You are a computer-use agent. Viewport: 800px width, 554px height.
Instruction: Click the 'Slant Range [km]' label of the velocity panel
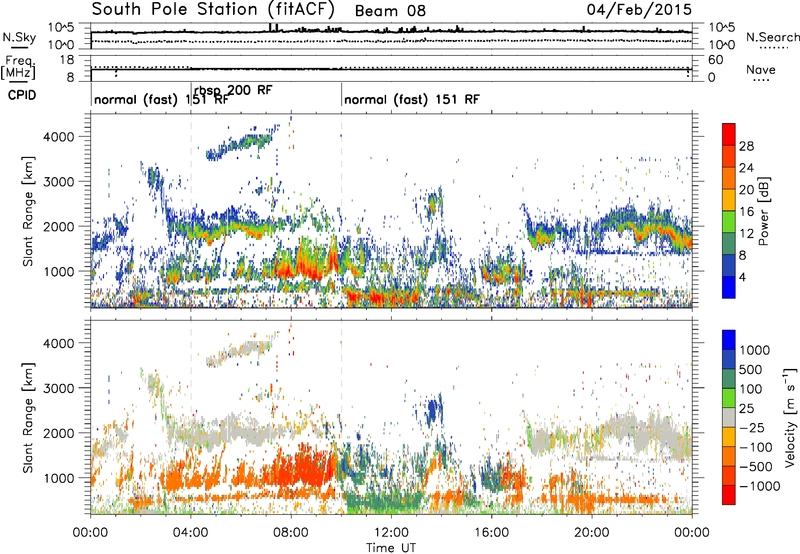pos(28,418)
